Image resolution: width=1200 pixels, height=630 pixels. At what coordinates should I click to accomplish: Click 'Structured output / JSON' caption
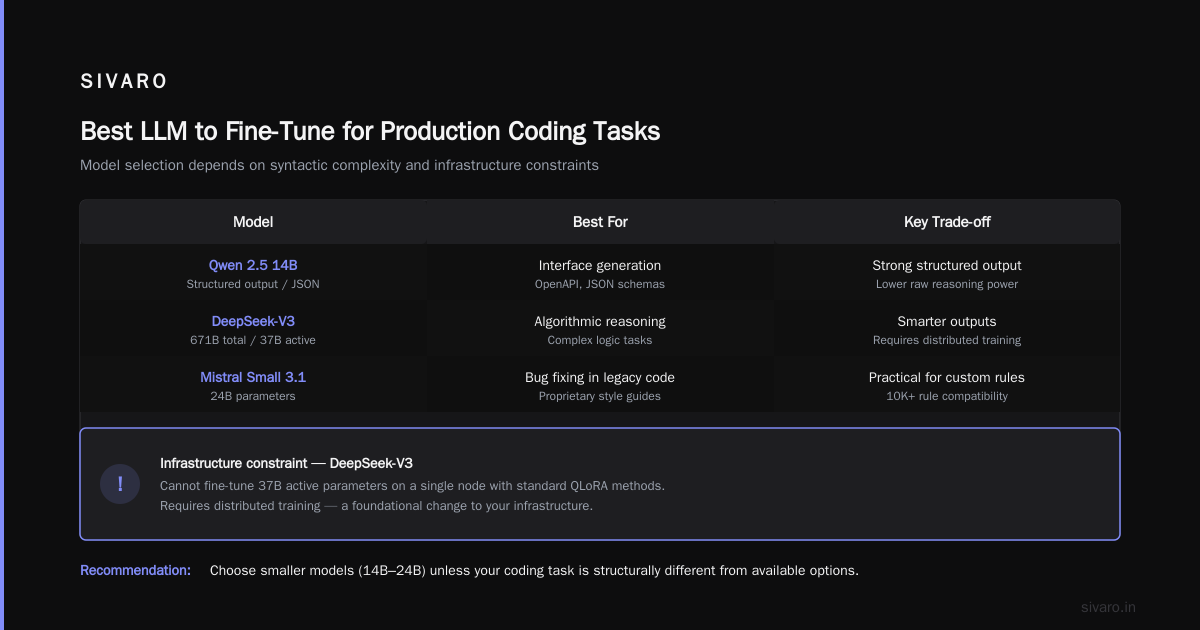click(x=253, y=284)
